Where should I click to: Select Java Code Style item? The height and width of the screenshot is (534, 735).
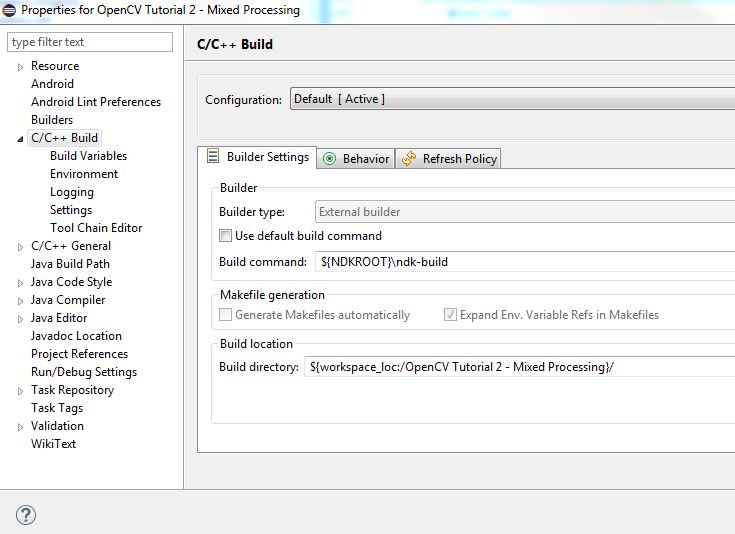(71, 282)
